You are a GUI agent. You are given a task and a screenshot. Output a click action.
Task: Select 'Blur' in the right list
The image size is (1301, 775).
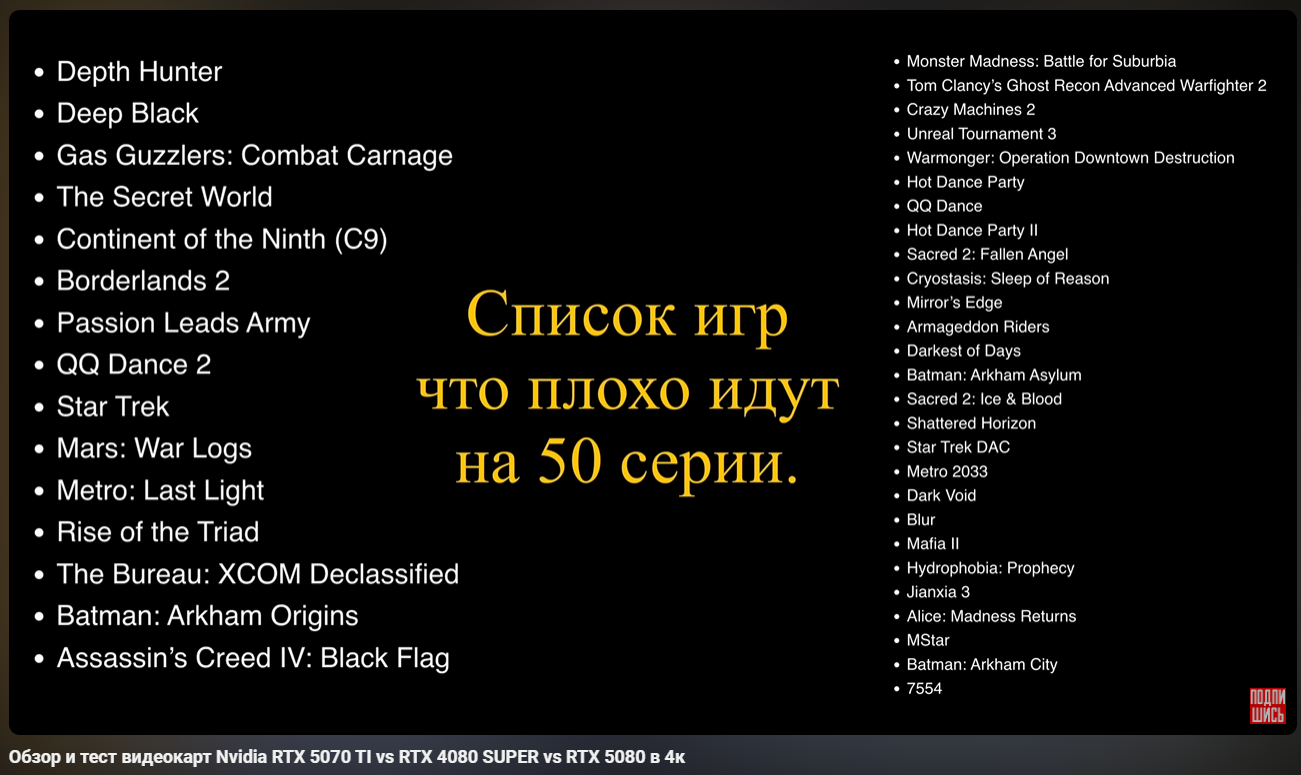coord(921,520)
